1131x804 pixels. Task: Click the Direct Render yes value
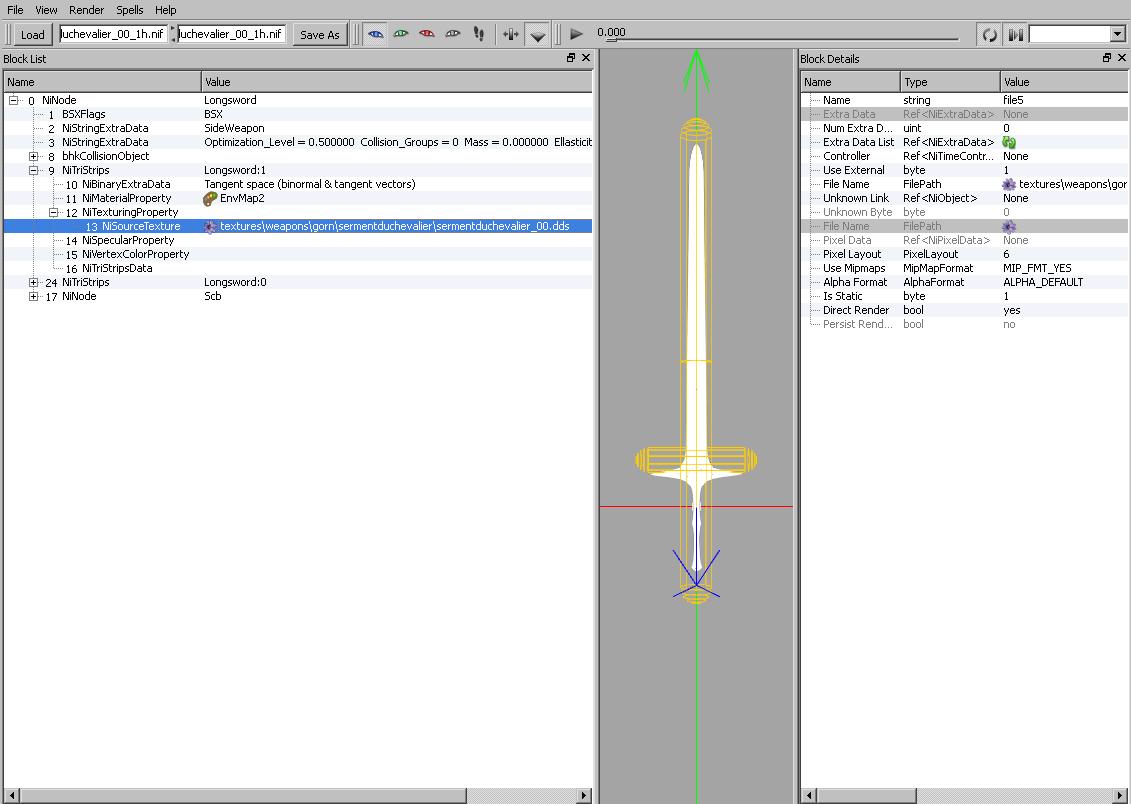pos(1011,311)
